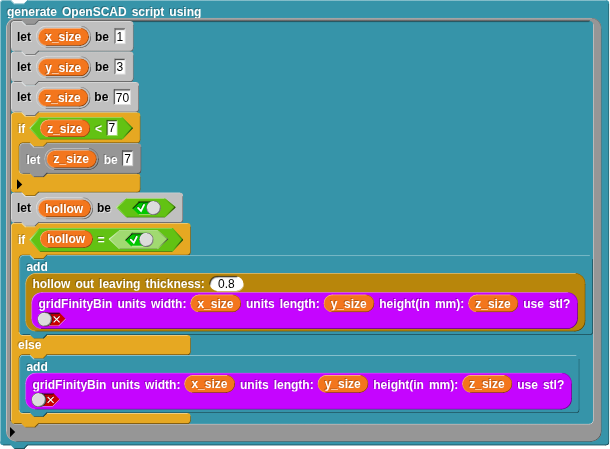Screen dimensions: 610x449
Task: Click the thickness field showing 0.8
Action: point(226,284)
